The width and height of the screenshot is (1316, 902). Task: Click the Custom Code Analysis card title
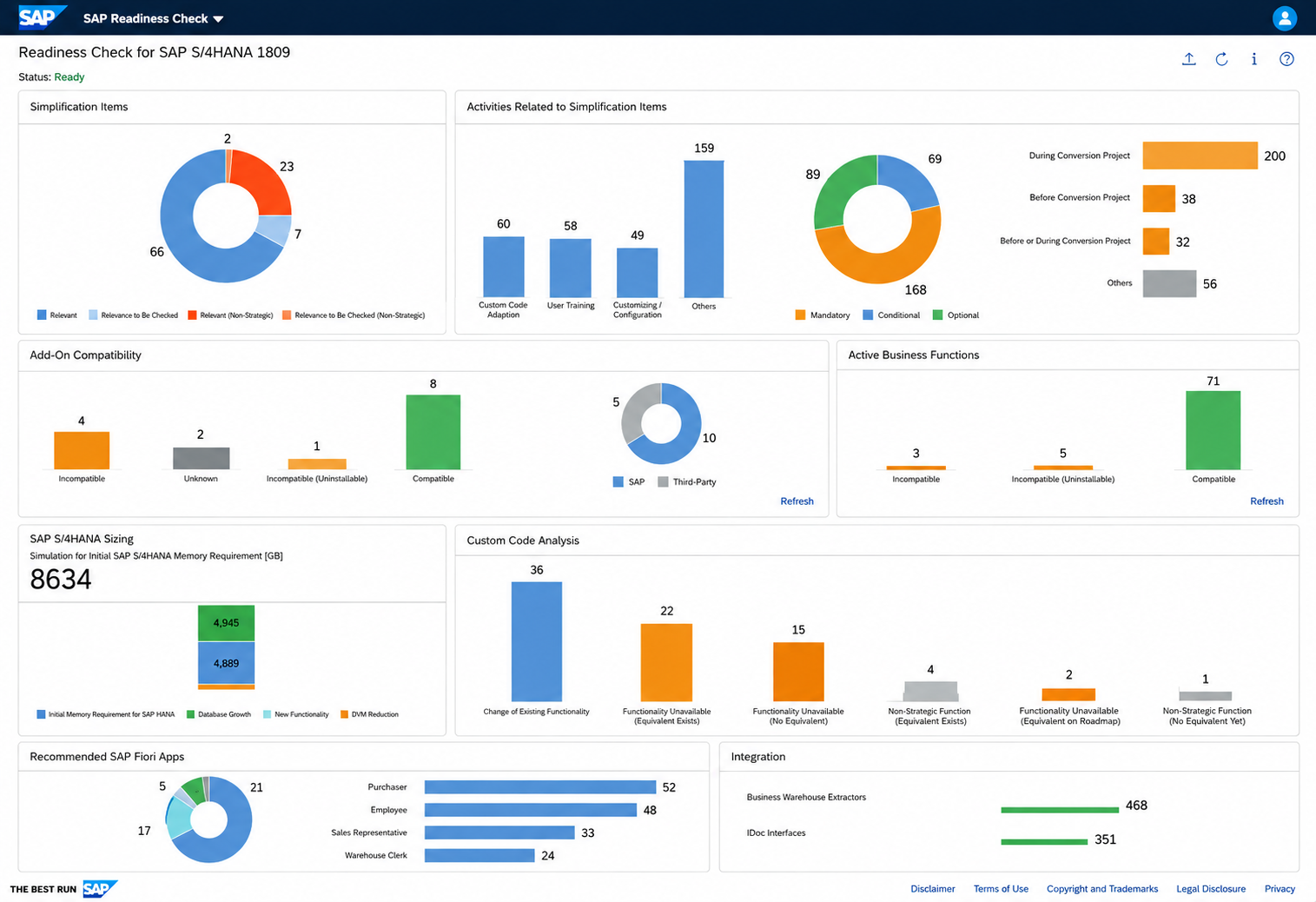click(x=523, y=541)
